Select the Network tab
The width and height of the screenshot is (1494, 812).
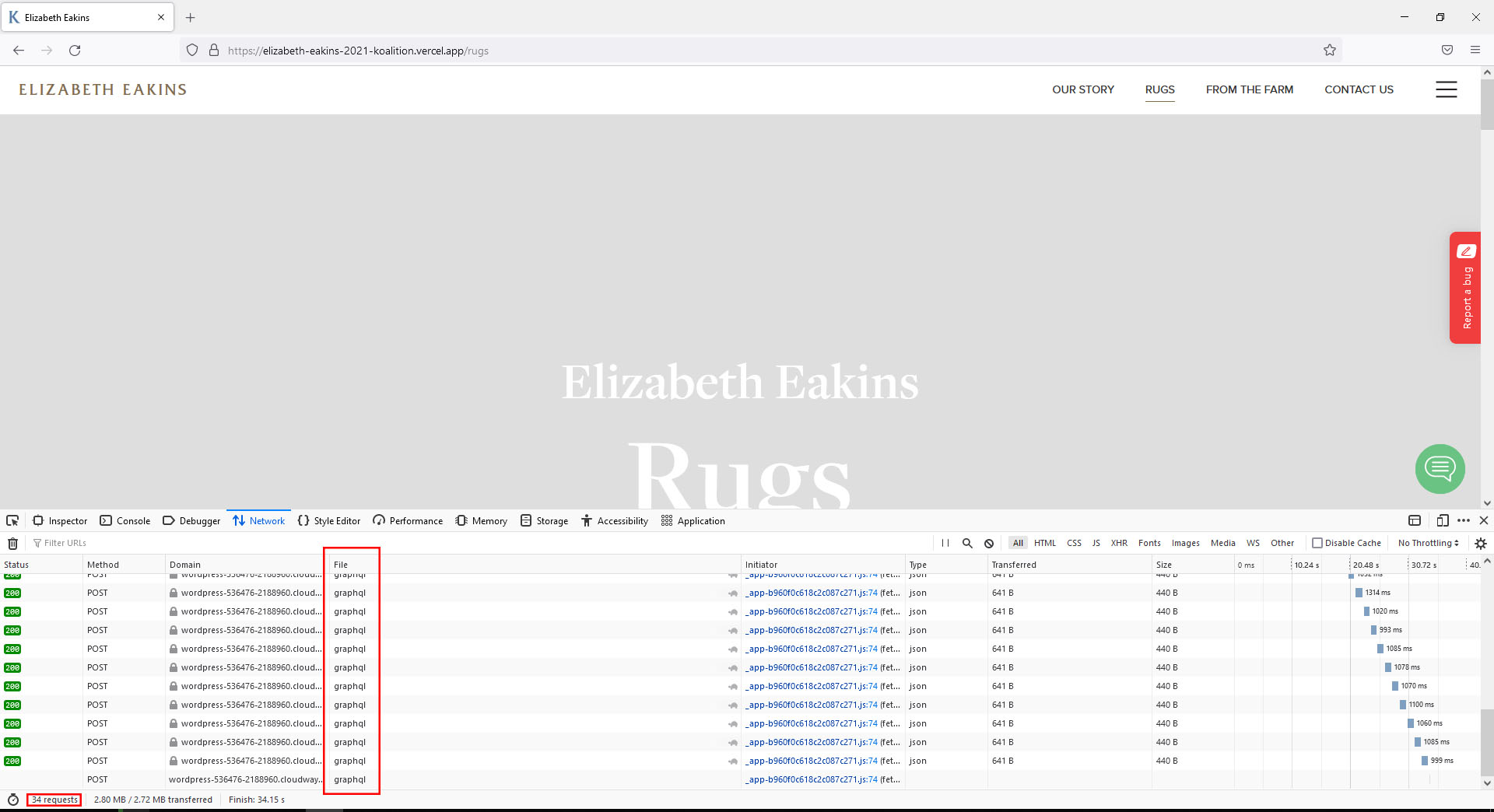point(259,520)
